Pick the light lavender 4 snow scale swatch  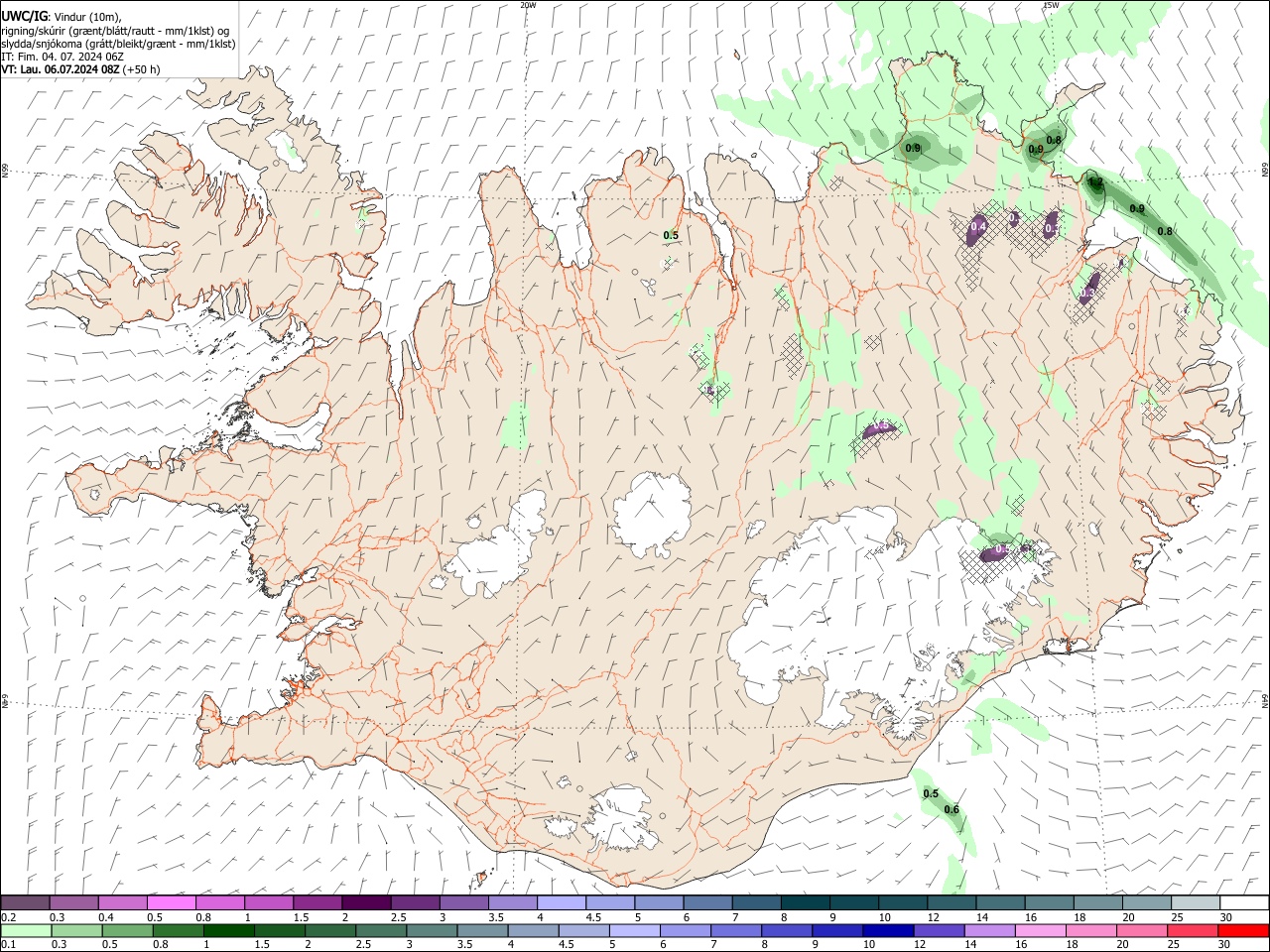click(561, 903)
